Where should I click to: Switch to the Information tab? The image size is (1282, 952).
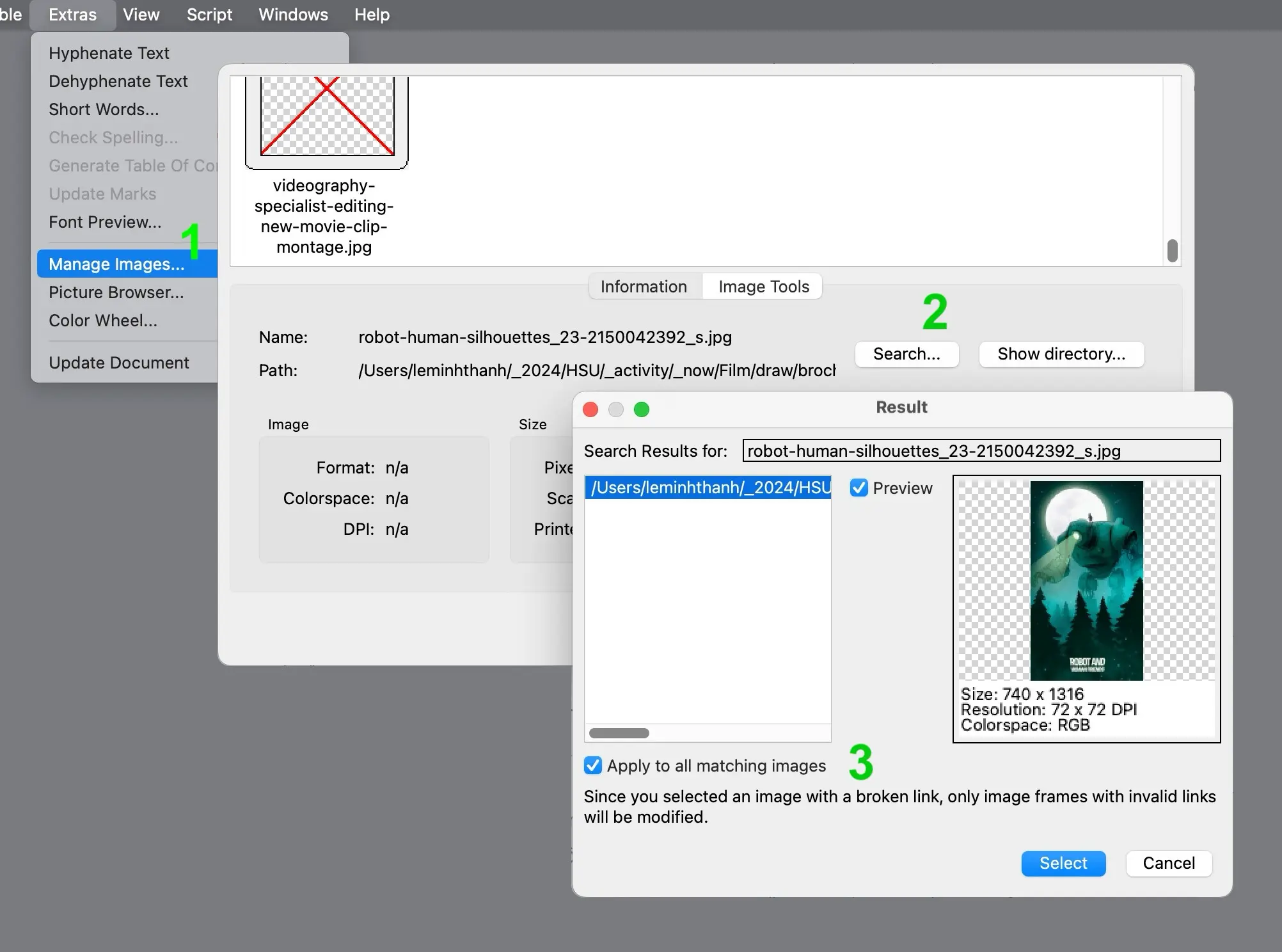[644, 287]
